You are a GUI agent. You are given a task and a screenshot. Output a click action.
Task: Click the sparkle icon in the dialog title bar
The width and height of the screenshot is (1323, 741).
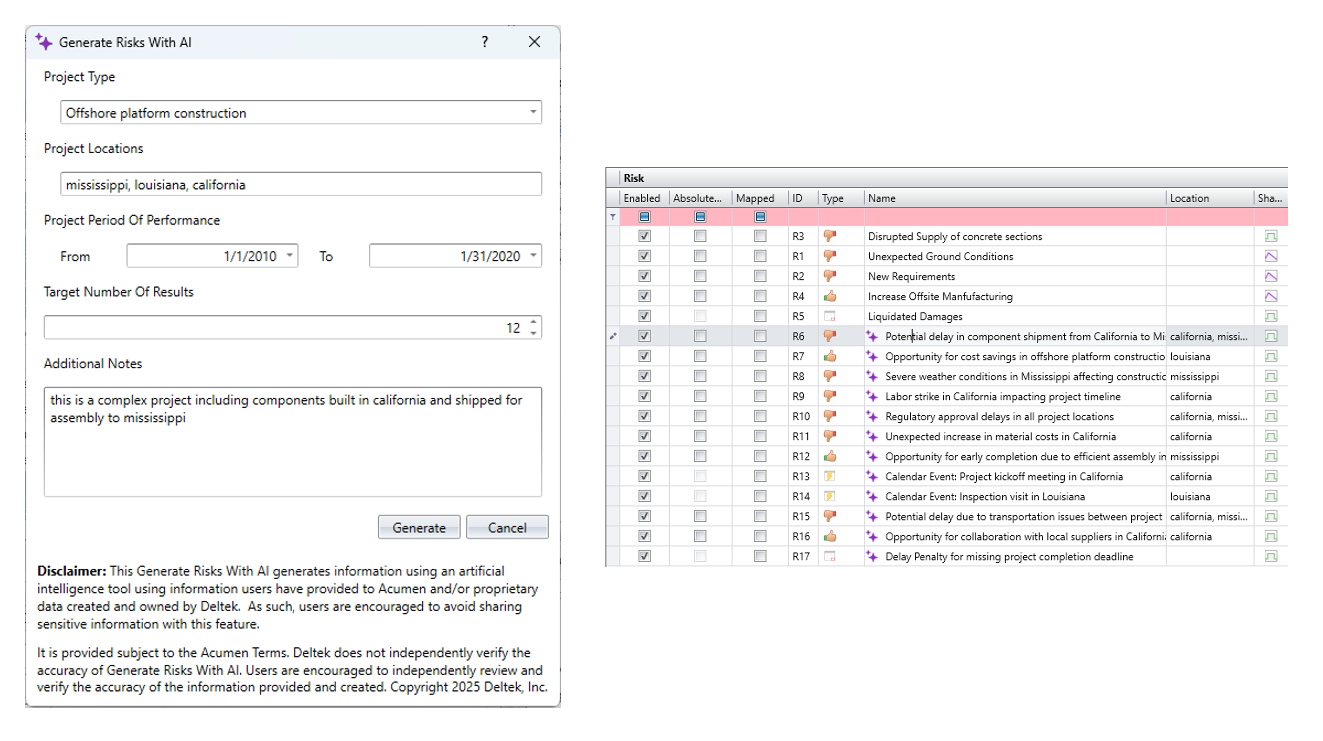click(x=42, y=42)
